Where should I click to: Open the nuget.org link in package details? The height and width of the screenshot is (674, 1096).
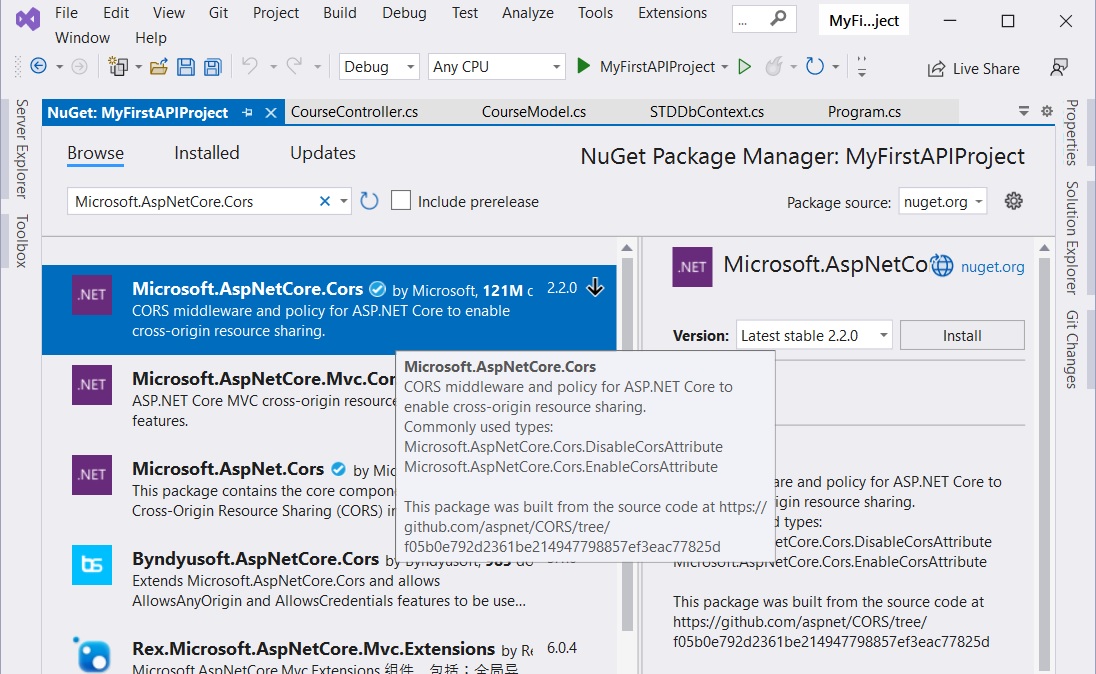click(x=993, y=266)
